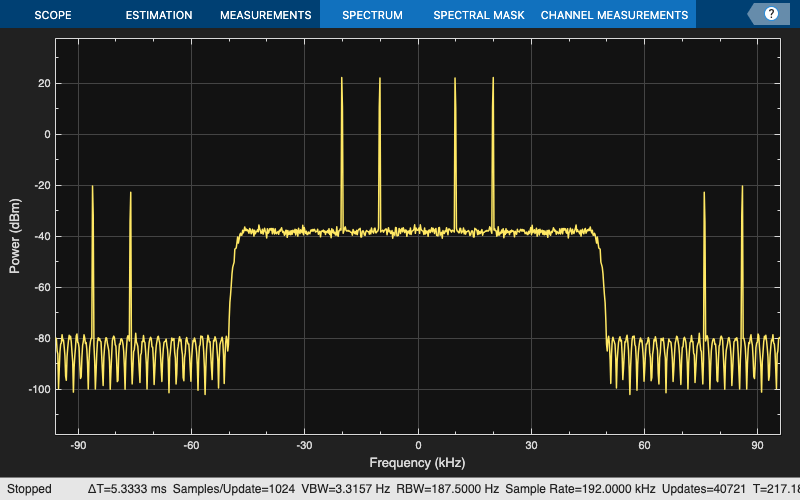Open the Measurements tab
This screenshot has width=800, height=500.
[x=265, y=15]
